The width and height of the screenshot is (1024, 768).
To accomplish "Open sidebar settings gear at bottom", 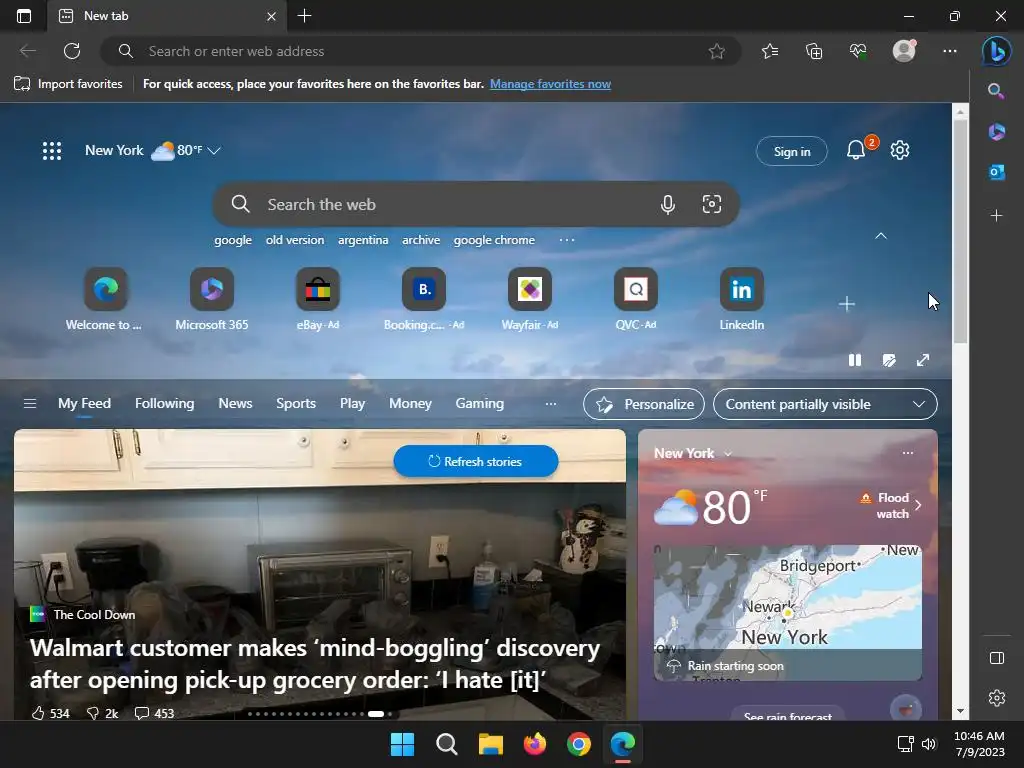I will pos(997,698).
